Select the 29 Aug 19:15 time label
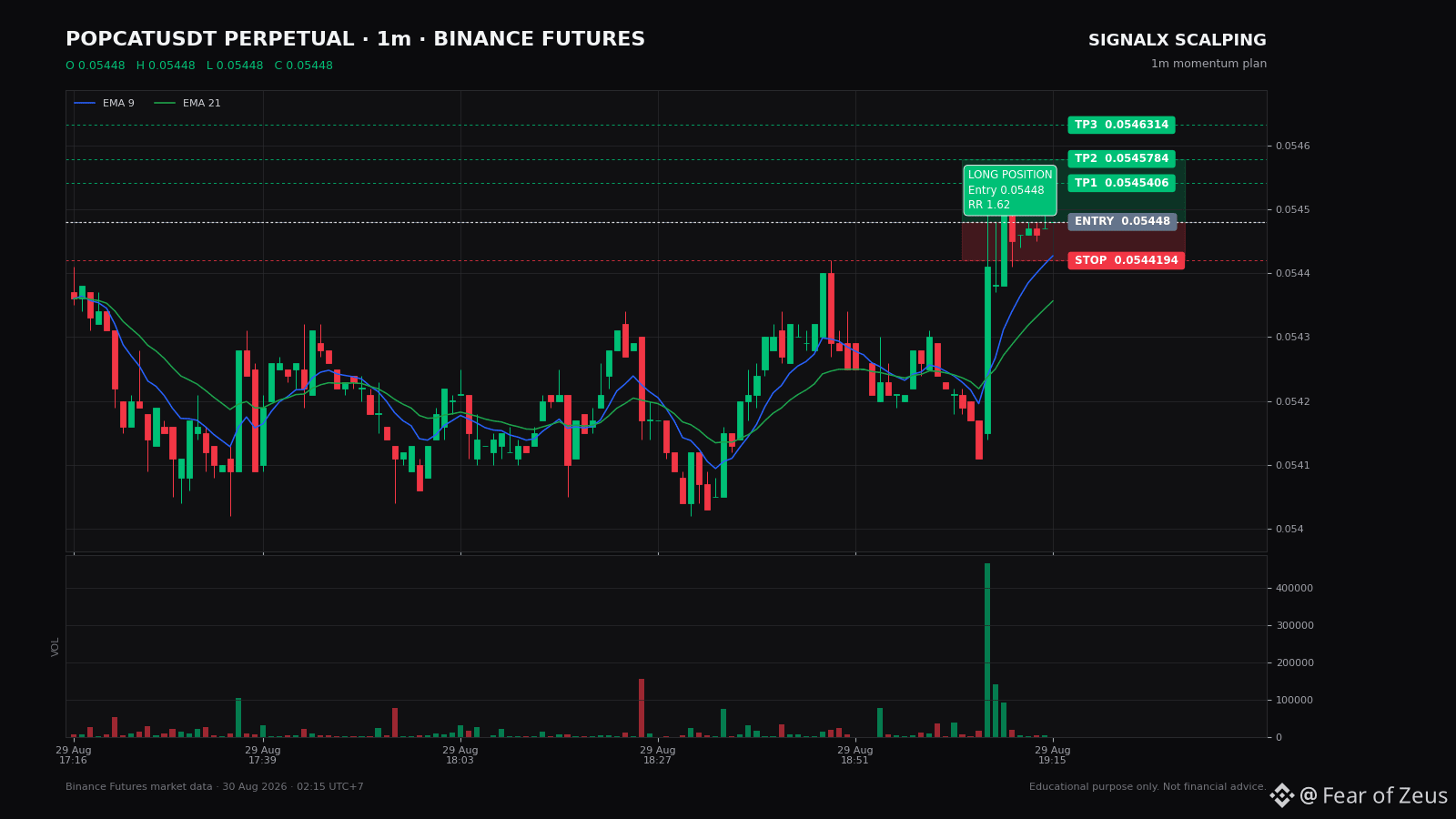 click(1053, 755)
